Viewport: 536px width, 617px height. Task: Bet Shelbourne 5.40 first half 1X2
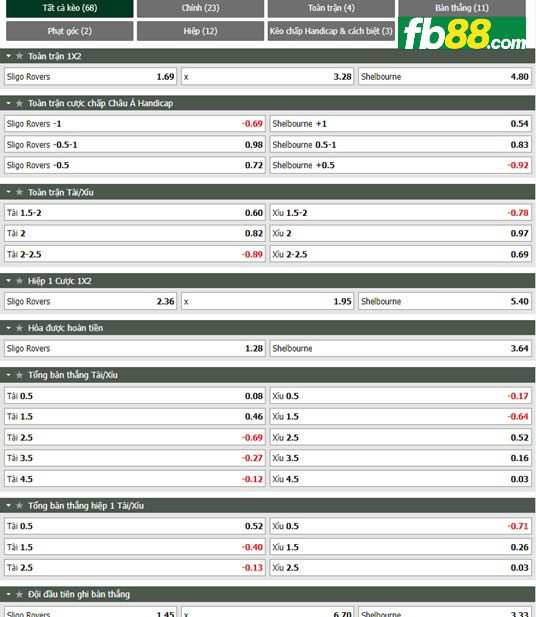point(445,301)
